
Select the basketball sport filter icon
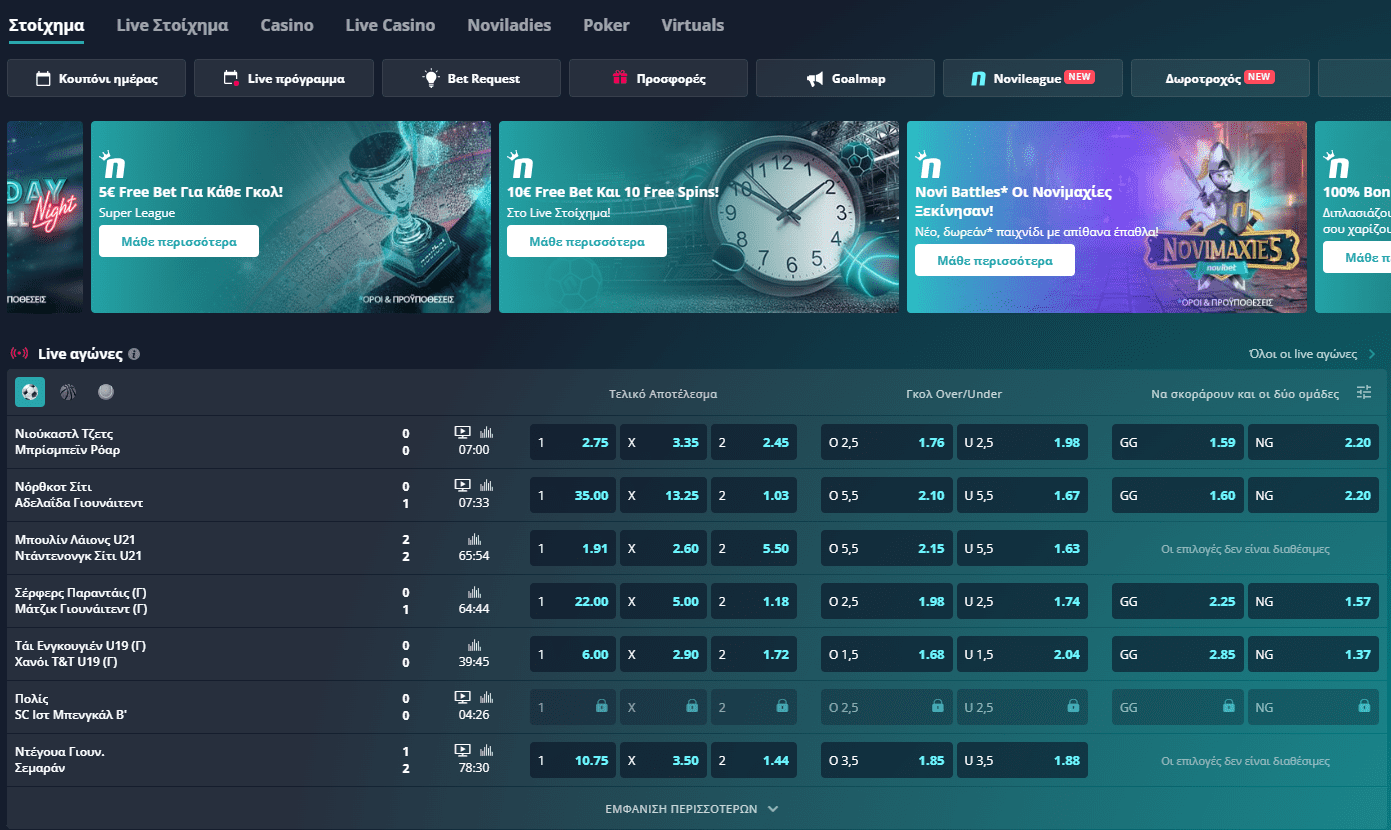tap(68, 393)
